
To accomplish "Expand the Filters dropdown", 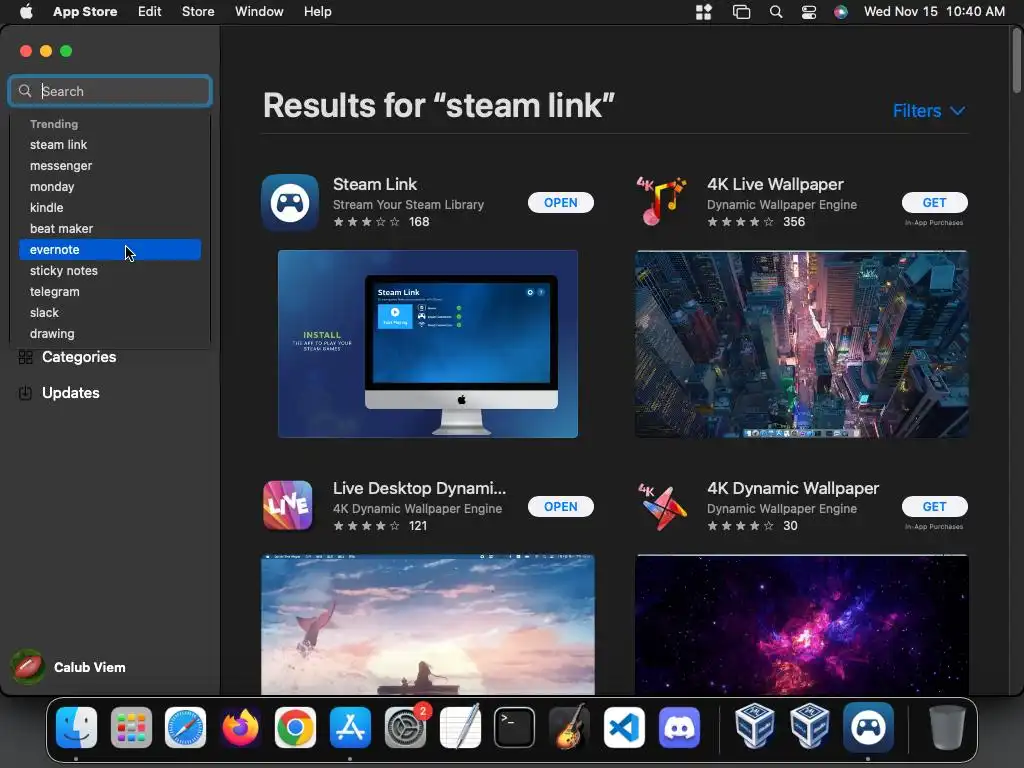I will click(929, 111).
